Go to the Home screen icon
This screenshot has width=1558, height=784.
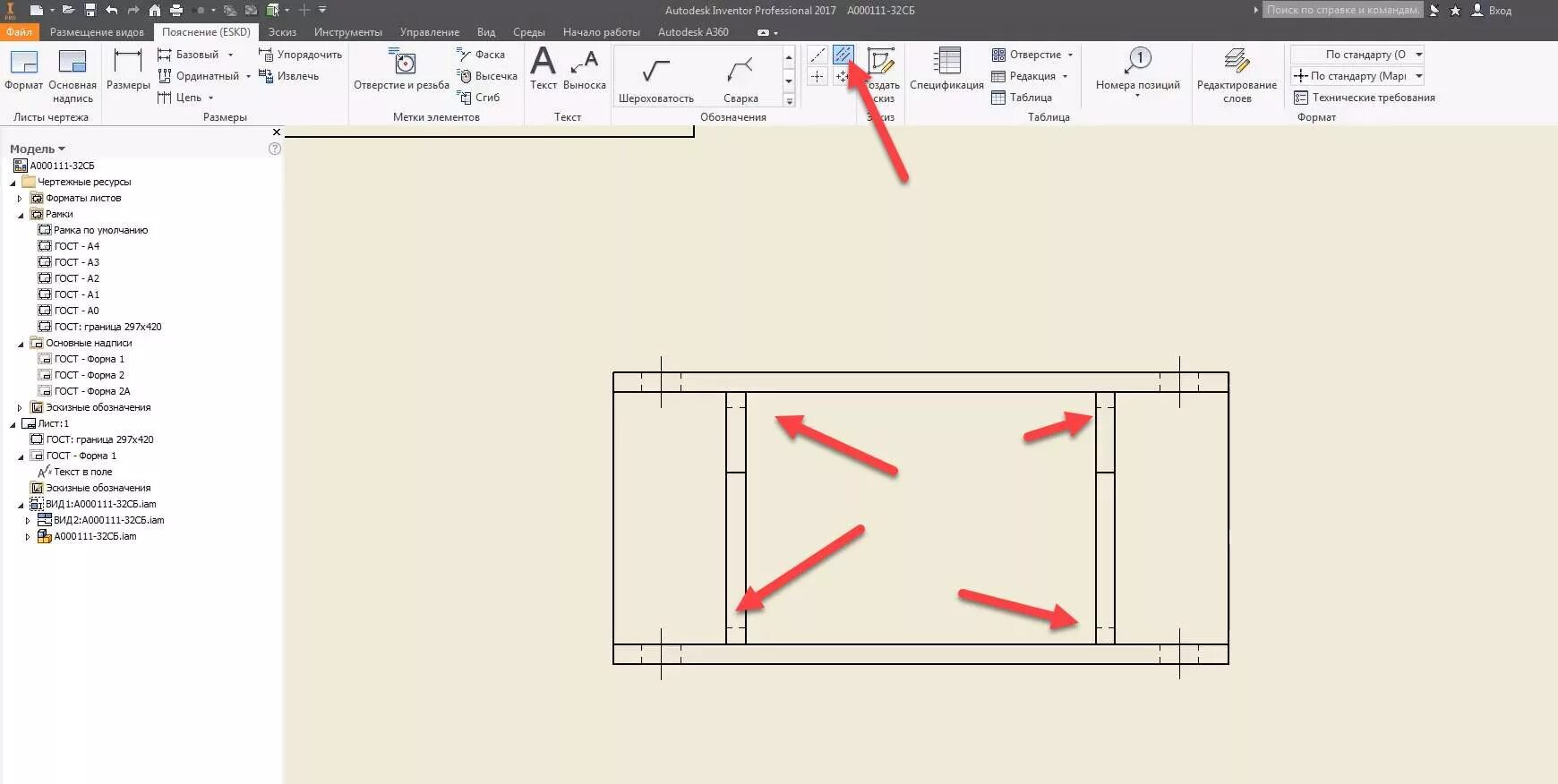(x=155, y=10)
